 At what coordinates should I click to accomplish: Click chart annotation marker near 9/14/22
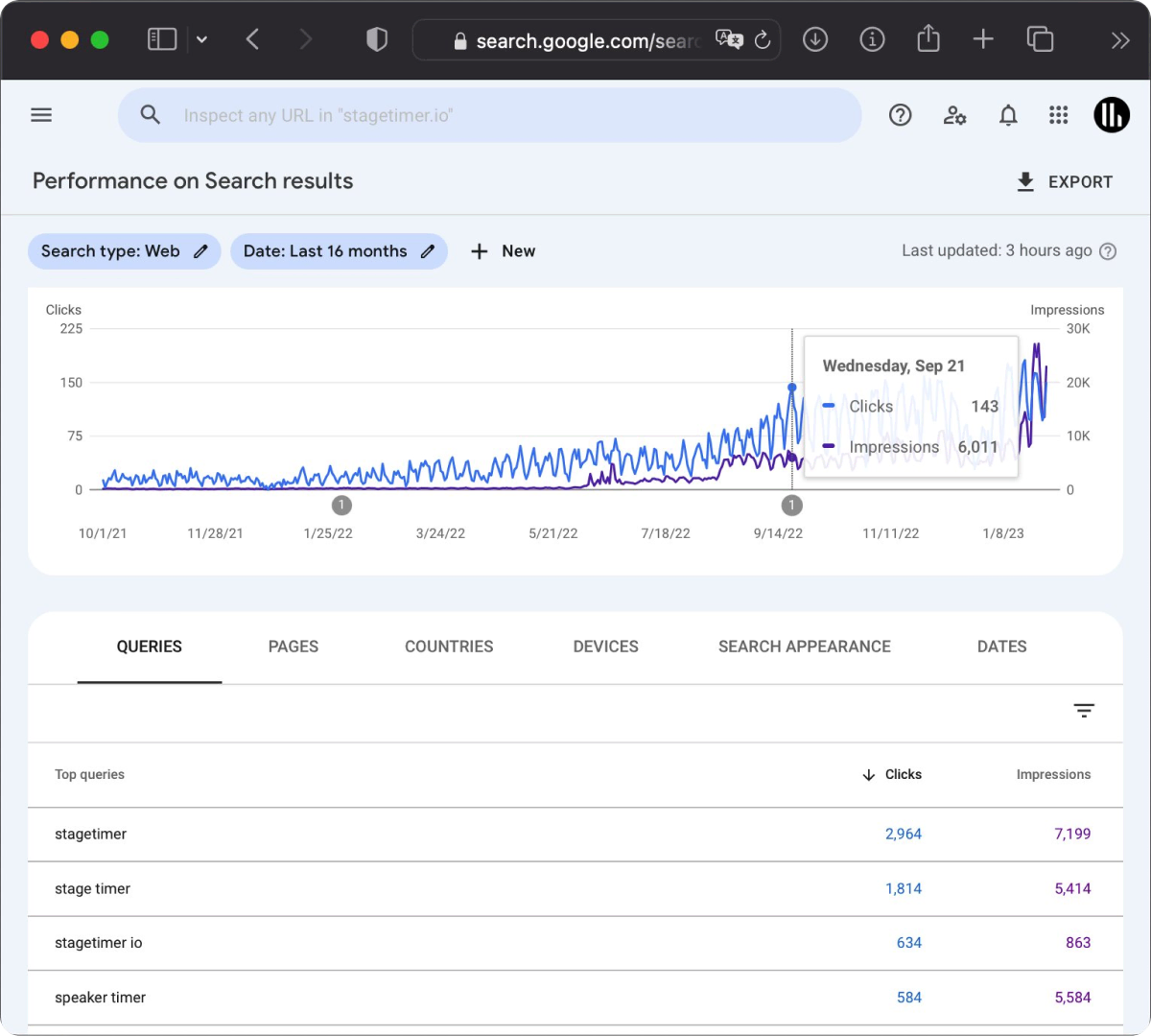791,505
